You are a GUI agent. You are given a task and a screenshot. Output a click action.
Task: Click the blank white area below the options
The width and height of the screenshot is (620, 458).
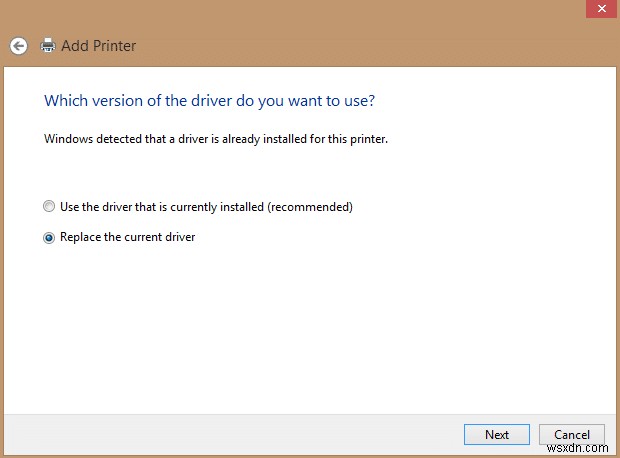point(310,330)
